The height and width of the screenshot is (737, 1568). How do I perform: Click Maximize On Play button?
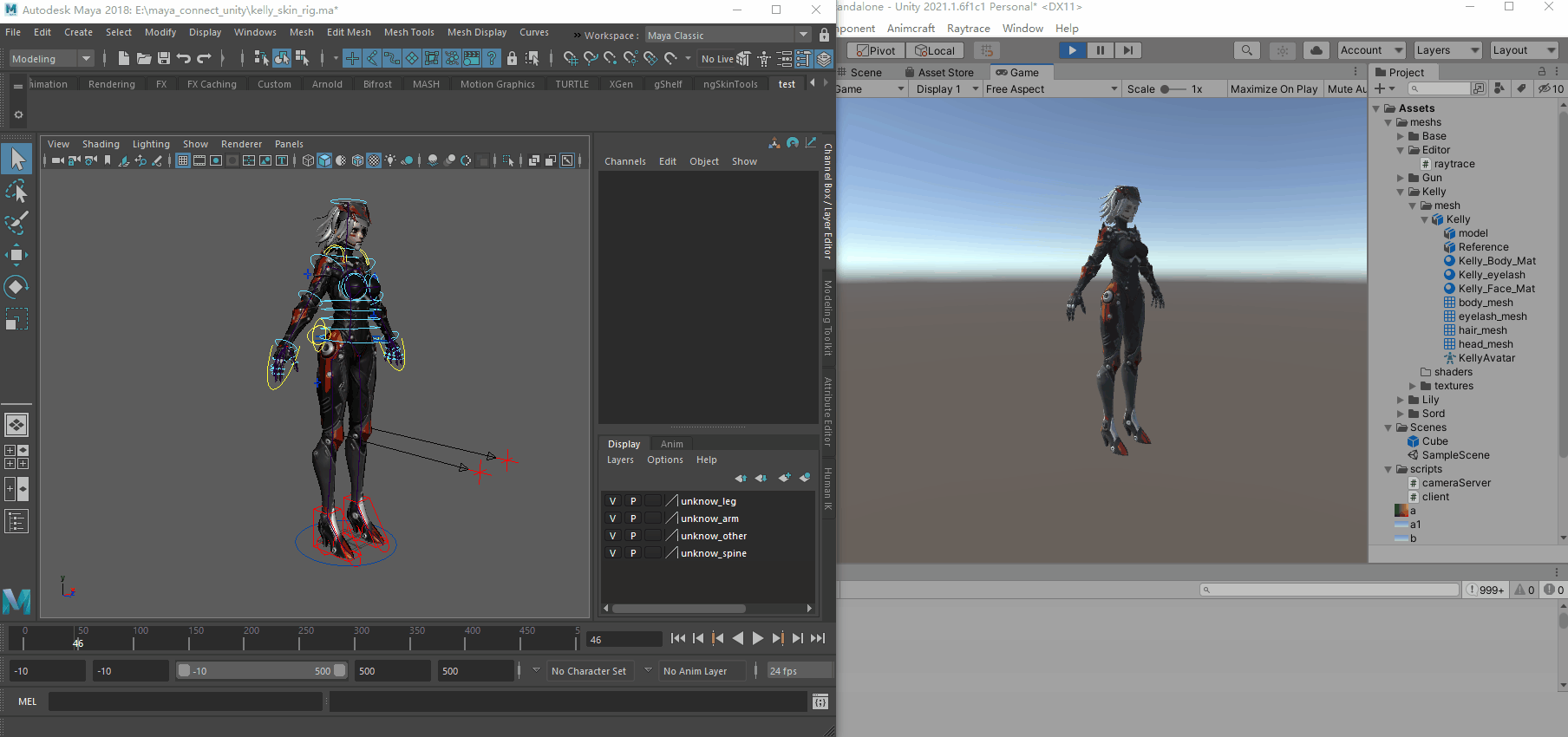tap(1273, 89)
